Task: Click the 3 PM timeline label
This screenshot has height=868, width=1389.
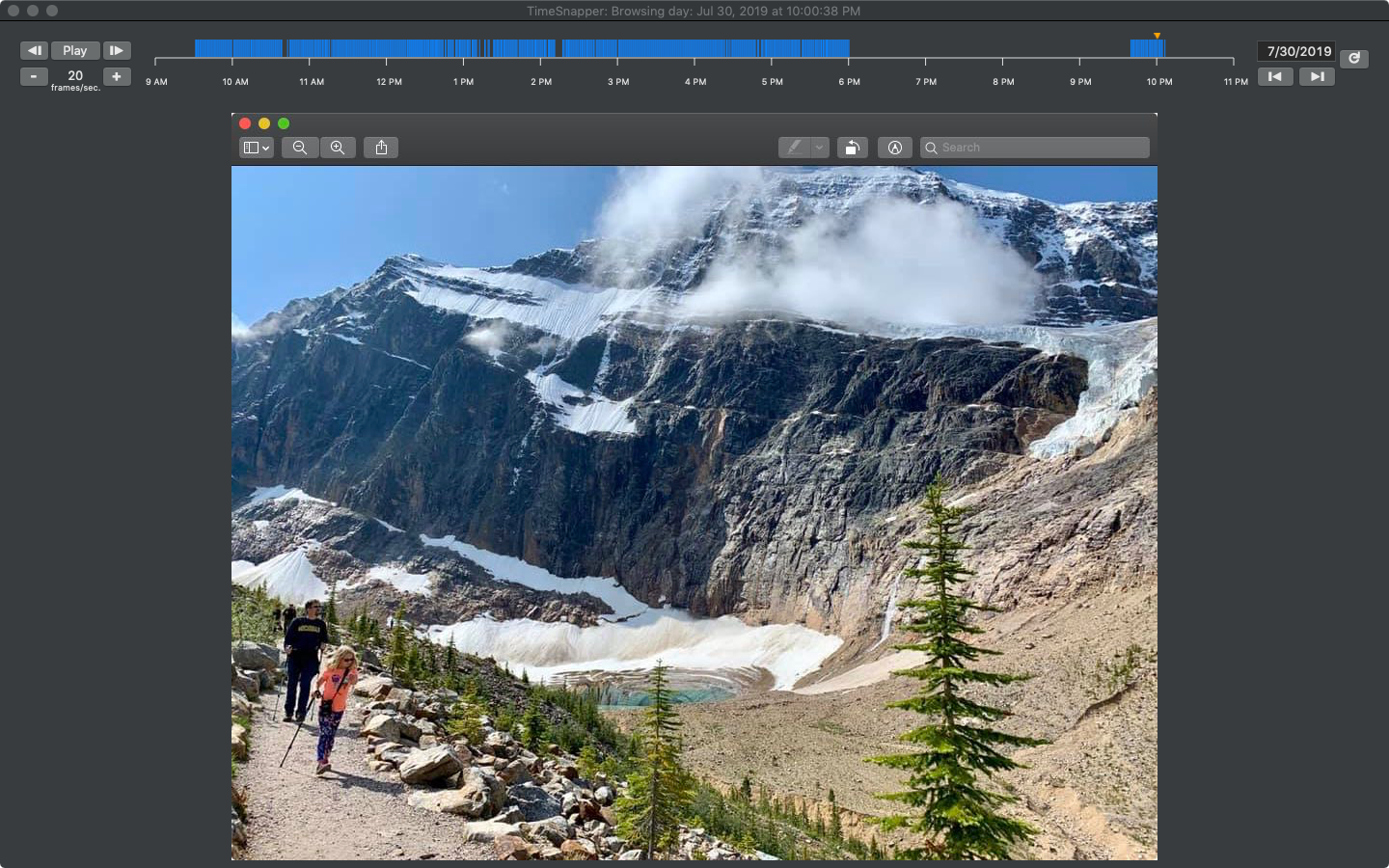Action: pos(618,82)
